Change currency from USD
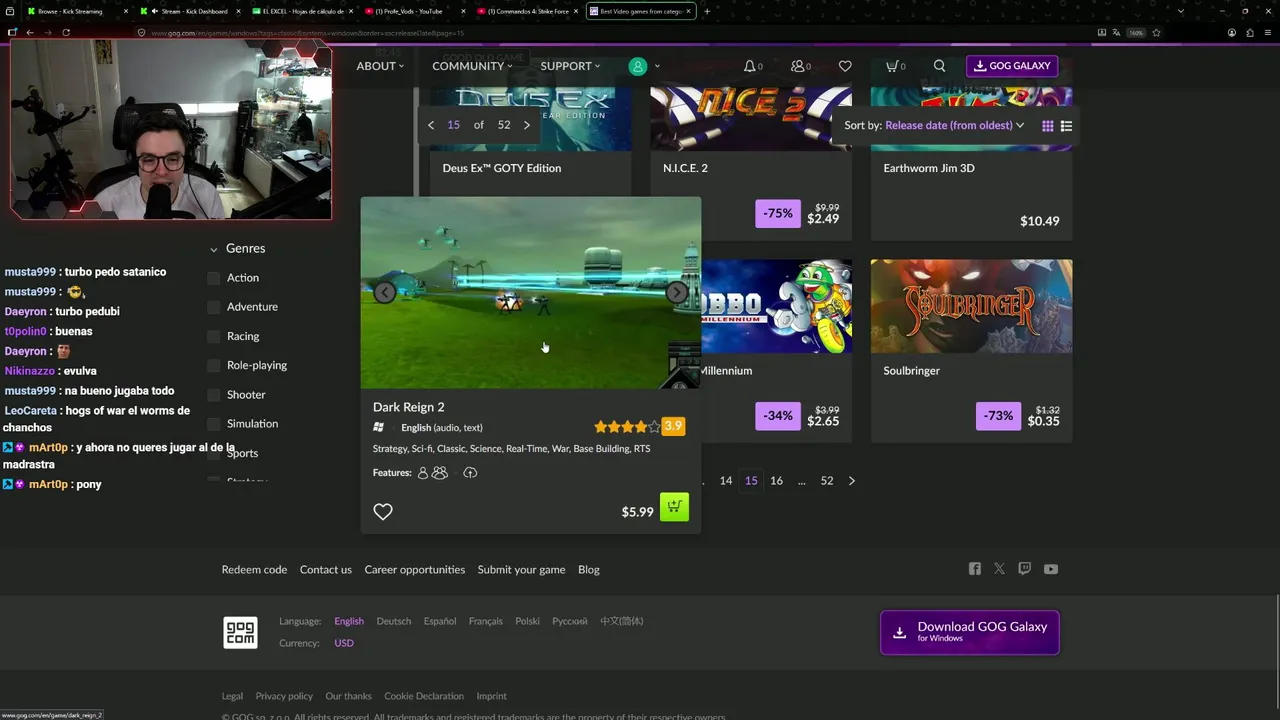Viewport: 1280px width, 720px height. tap(344, 643)
